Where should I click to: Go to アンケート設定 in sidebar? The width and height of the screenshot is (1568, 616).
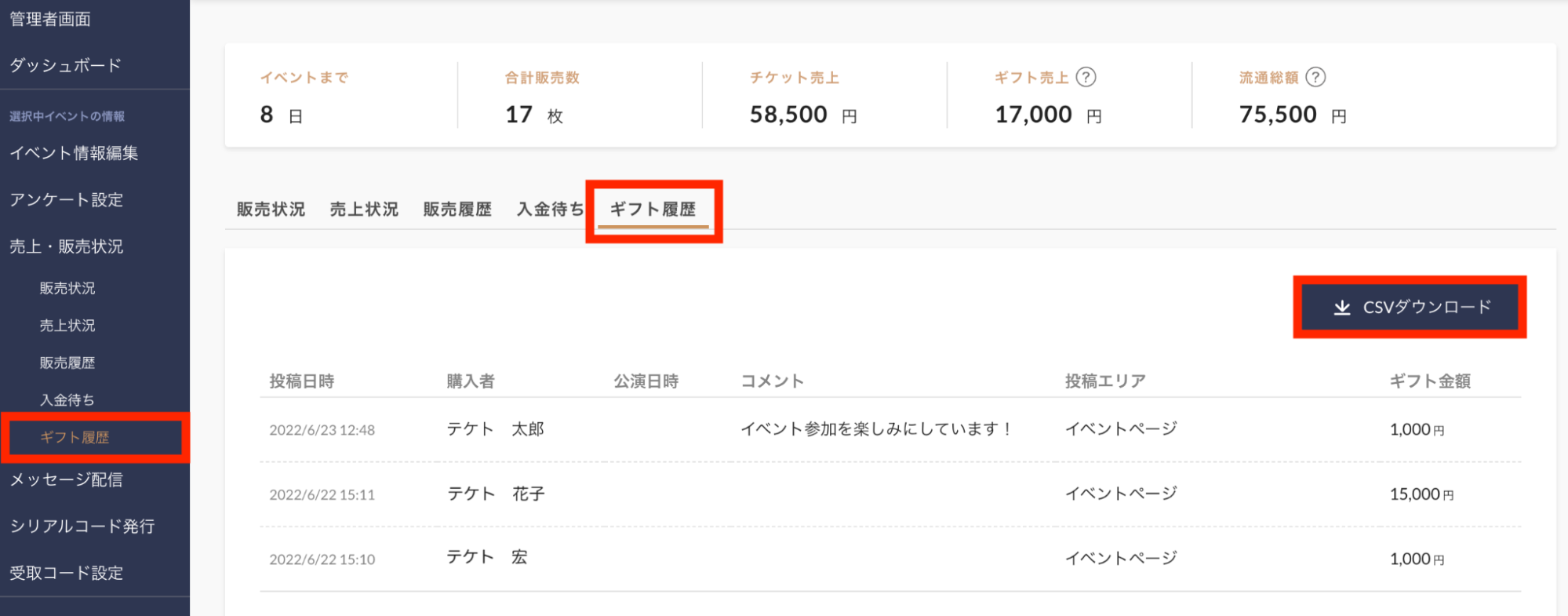click(67, 200)
